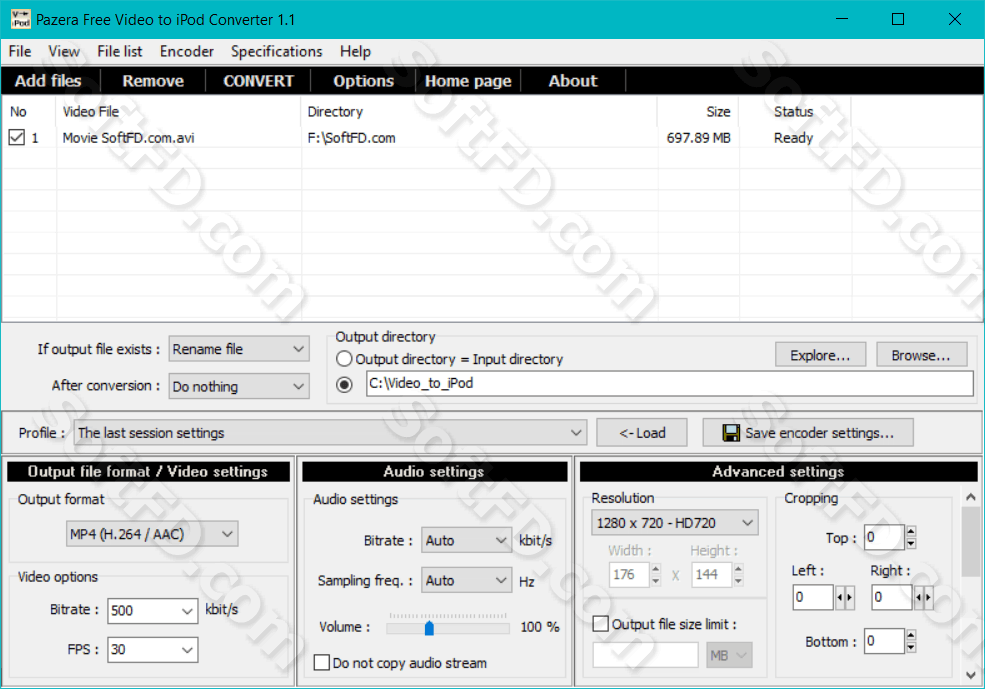
Task: Click the <- Load profile button
Action: 642,433
